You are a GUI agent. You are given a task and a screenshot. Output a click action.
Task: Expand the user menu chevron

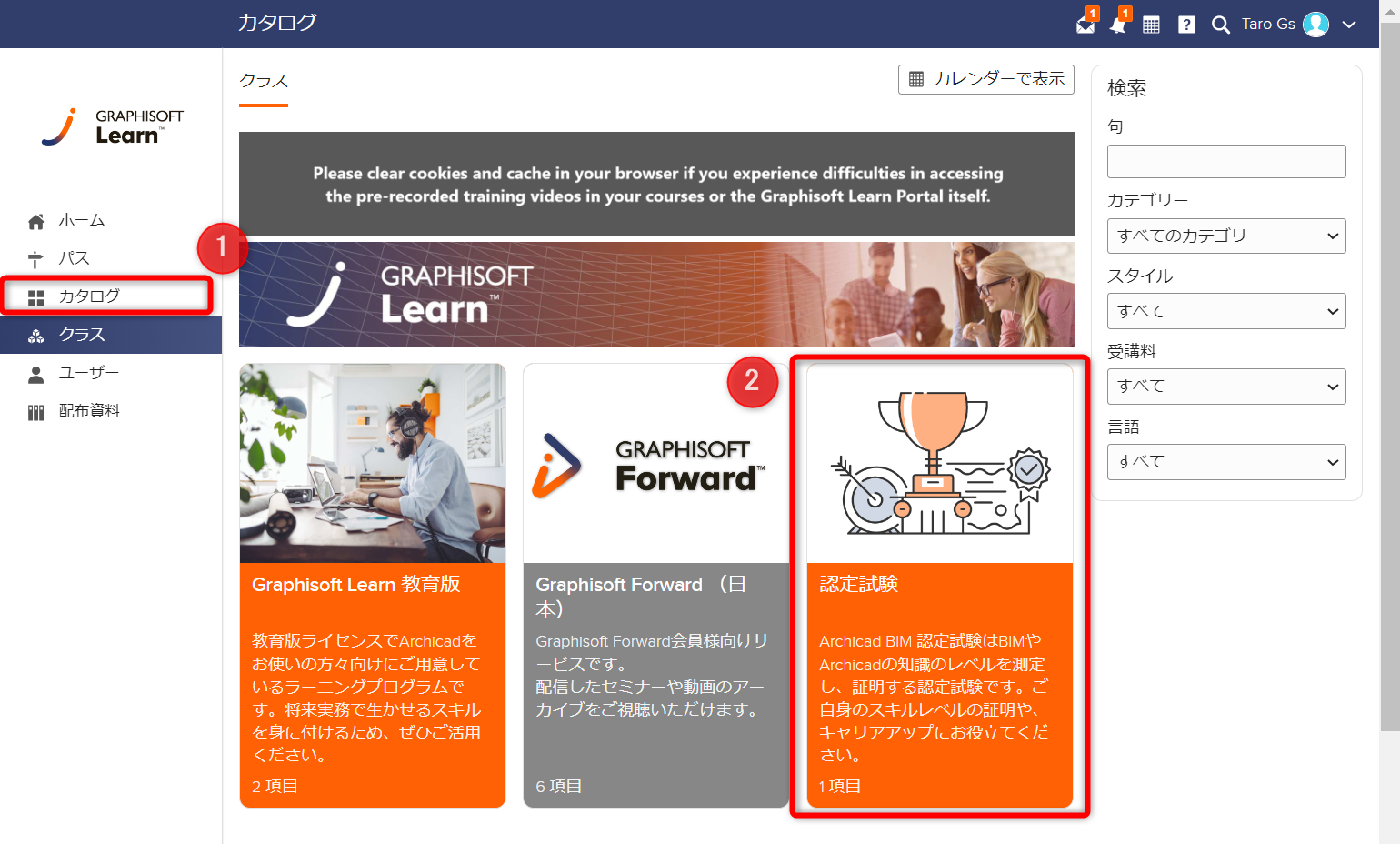(1349, 25)
